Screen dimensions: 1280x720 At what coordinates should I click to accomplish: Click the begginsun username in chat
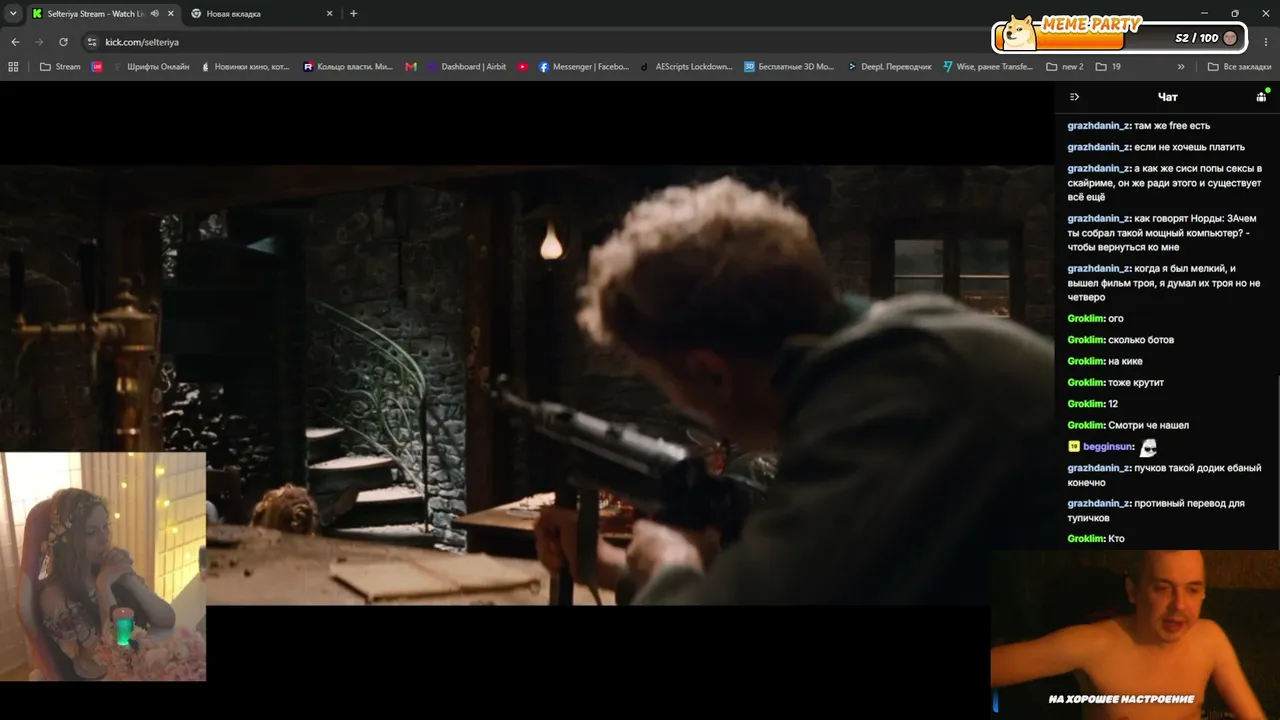(1107, 447)
